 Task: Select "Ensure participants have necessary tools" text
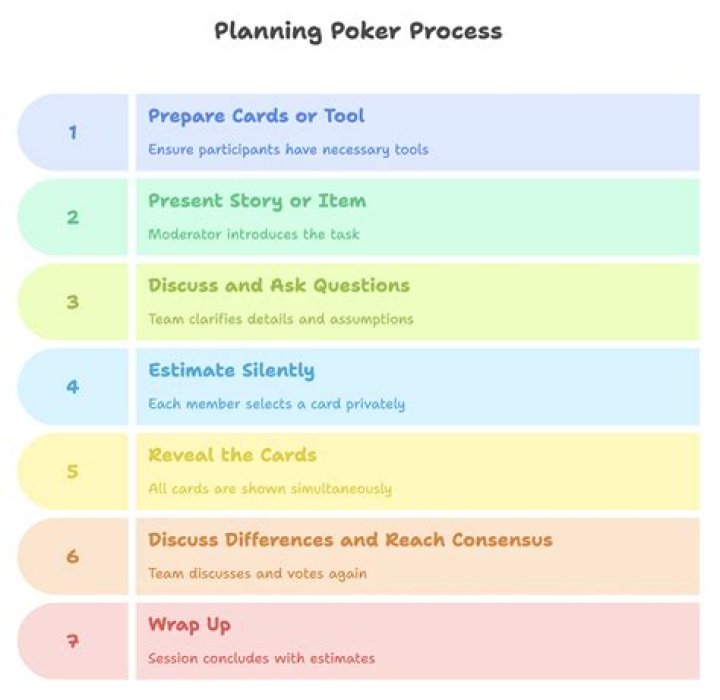click(288, 150)
